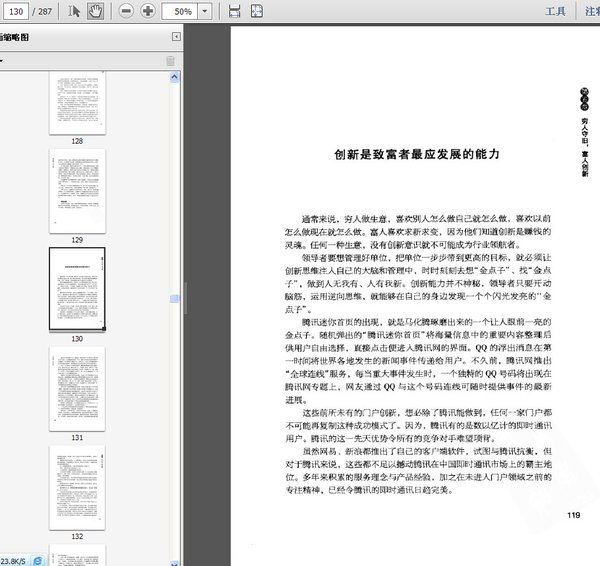Open the 注释 panel
600x566 pixels.
click(x=592, y=11)
